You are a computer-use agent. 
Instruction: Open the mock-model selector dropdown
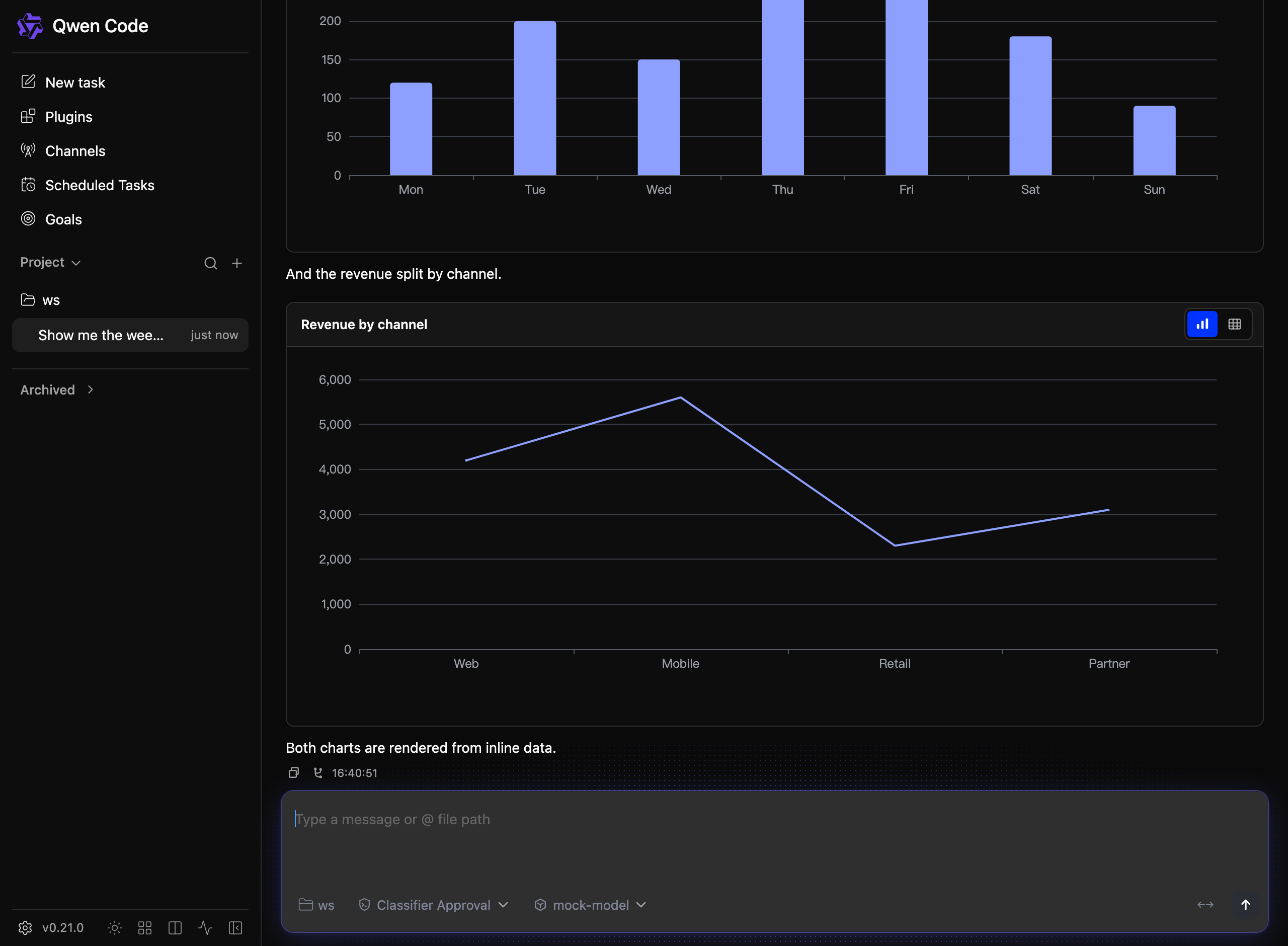(x=590, y=905)
